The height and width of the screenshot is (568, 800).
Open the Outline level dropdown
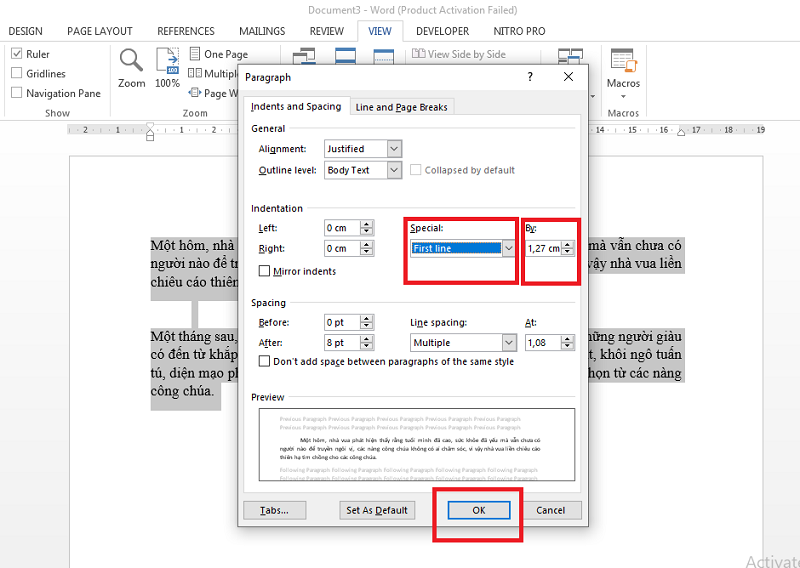click(394, 170)
